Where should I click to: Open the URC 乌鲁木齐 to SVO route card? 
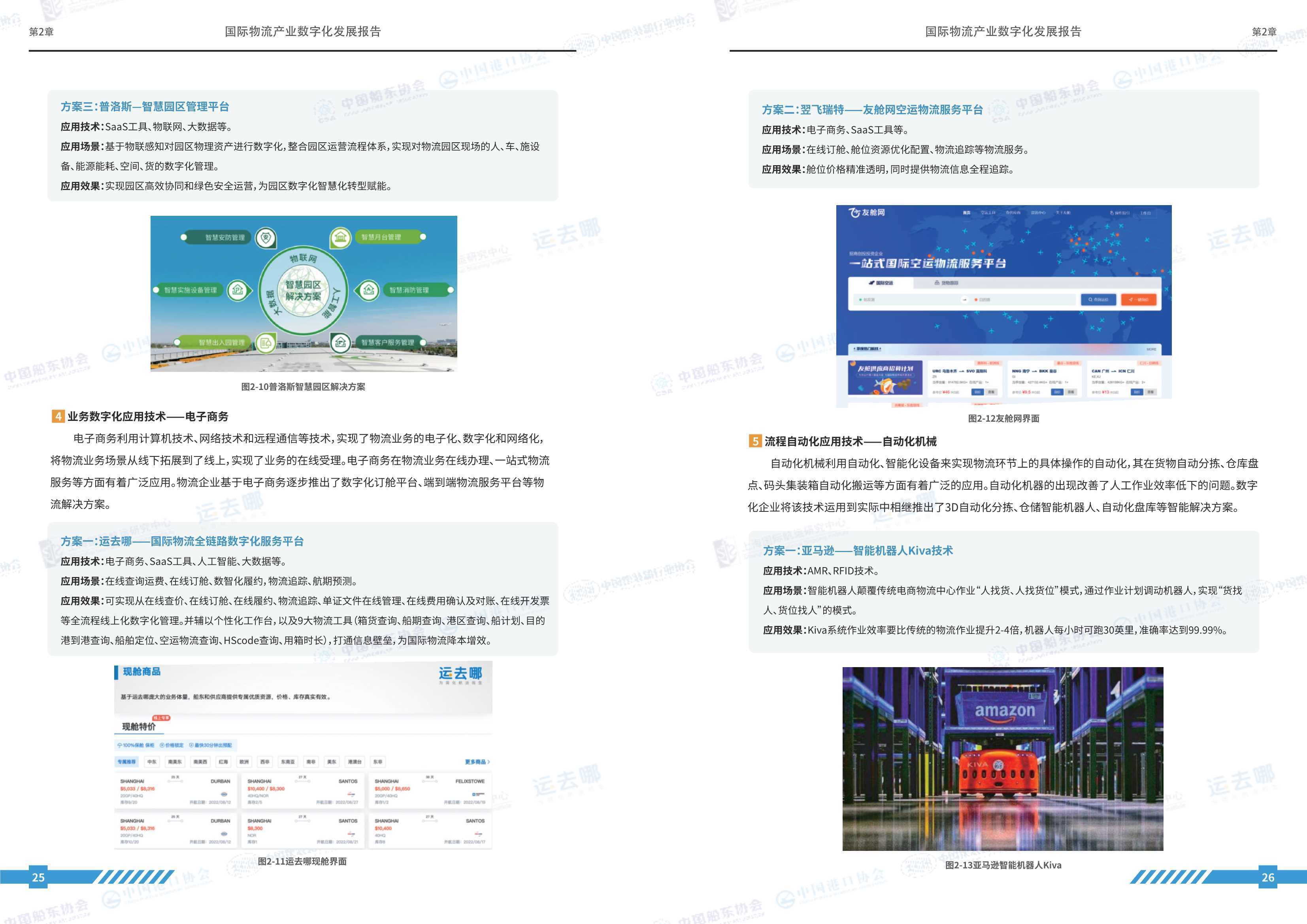coord(965,378)
